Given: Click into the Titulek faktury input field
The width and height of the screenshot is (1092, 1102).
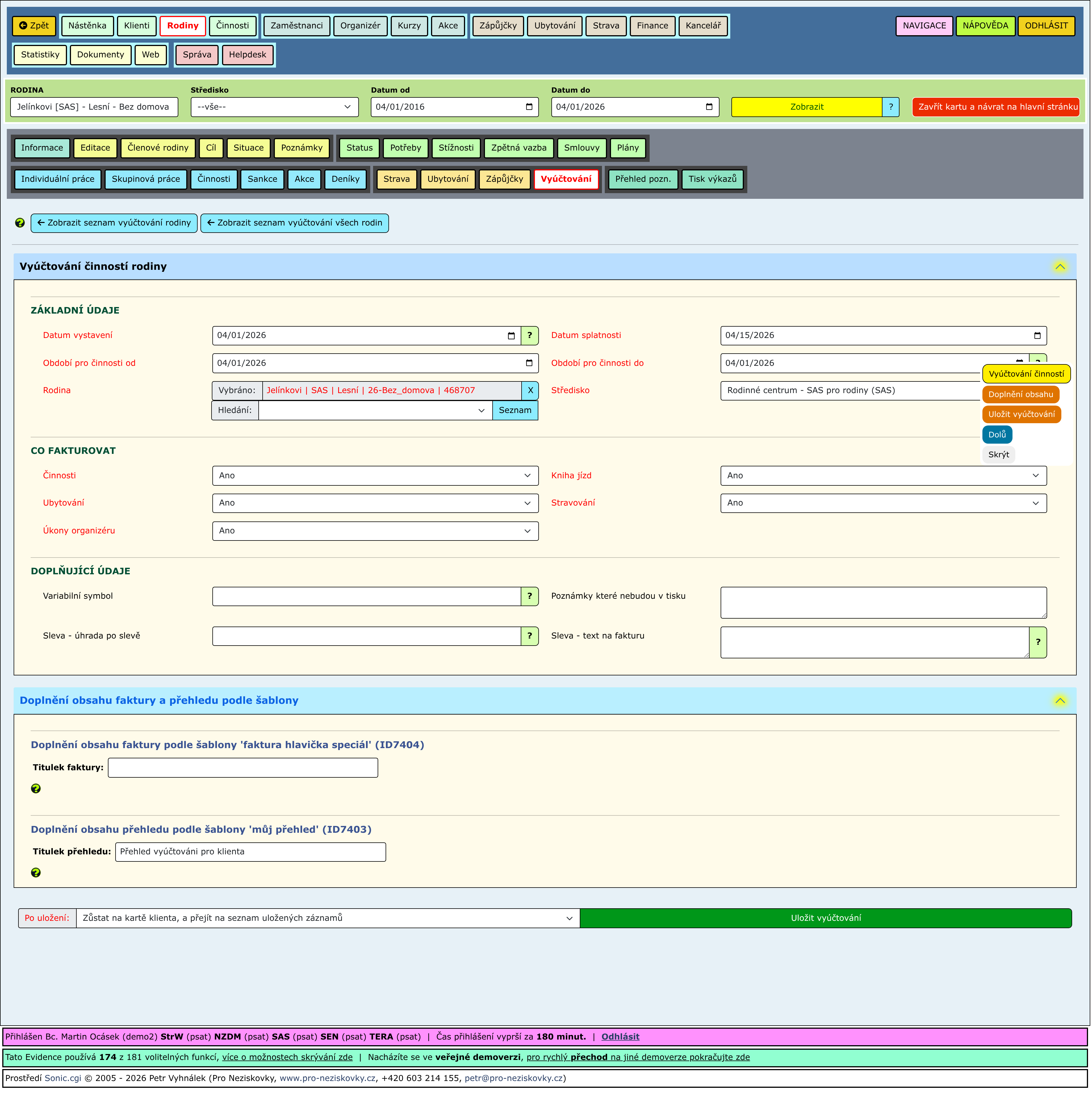Looking at the screenshot, I should (x=243, y=768).
